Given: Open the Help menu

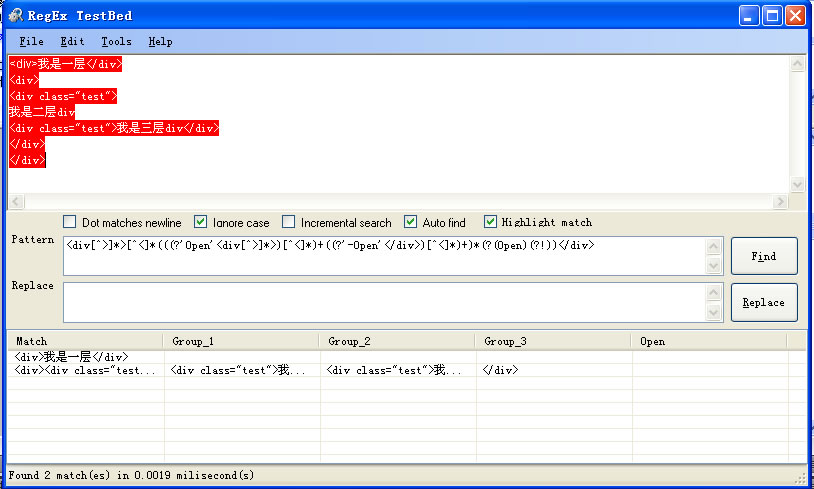Looking at the screenshot, I should click(x=160, y=42).
